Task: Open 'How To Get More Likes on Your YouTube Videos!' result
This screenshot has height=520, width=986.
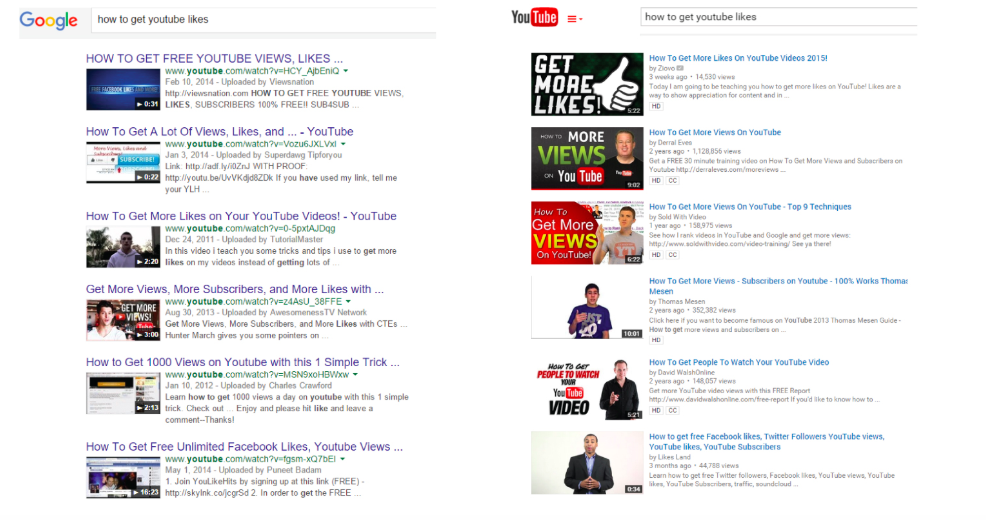Action: point(241,216)
